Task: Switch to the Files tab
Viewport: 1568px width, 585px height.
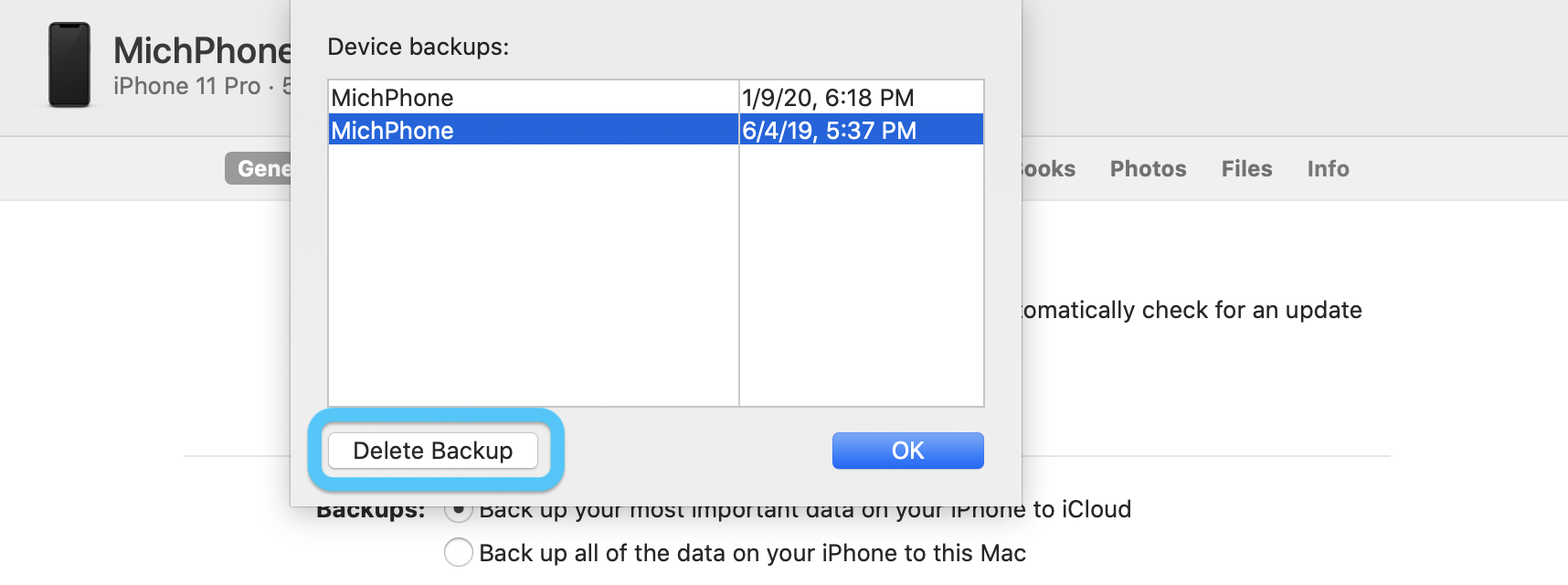Action: [x=1246, y=168]
